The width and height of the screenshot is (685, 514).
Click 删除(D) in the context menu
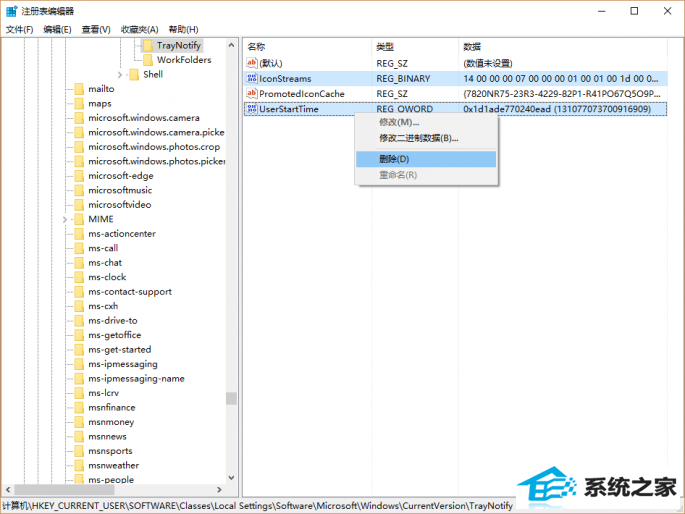[x=426, y=159]
